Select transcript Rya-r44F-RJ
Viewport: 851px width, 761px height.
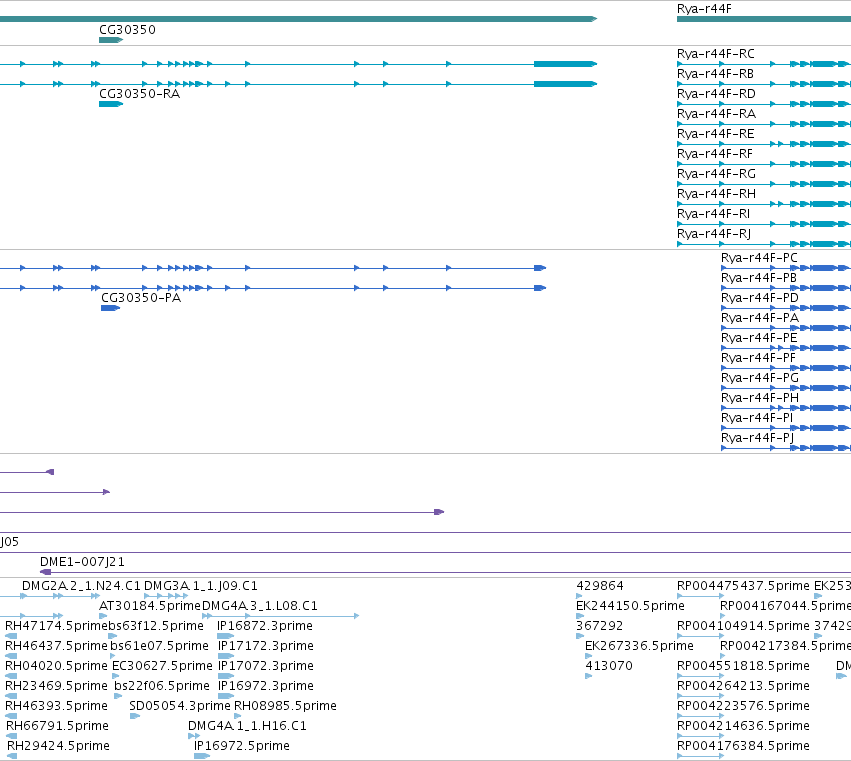714,234
